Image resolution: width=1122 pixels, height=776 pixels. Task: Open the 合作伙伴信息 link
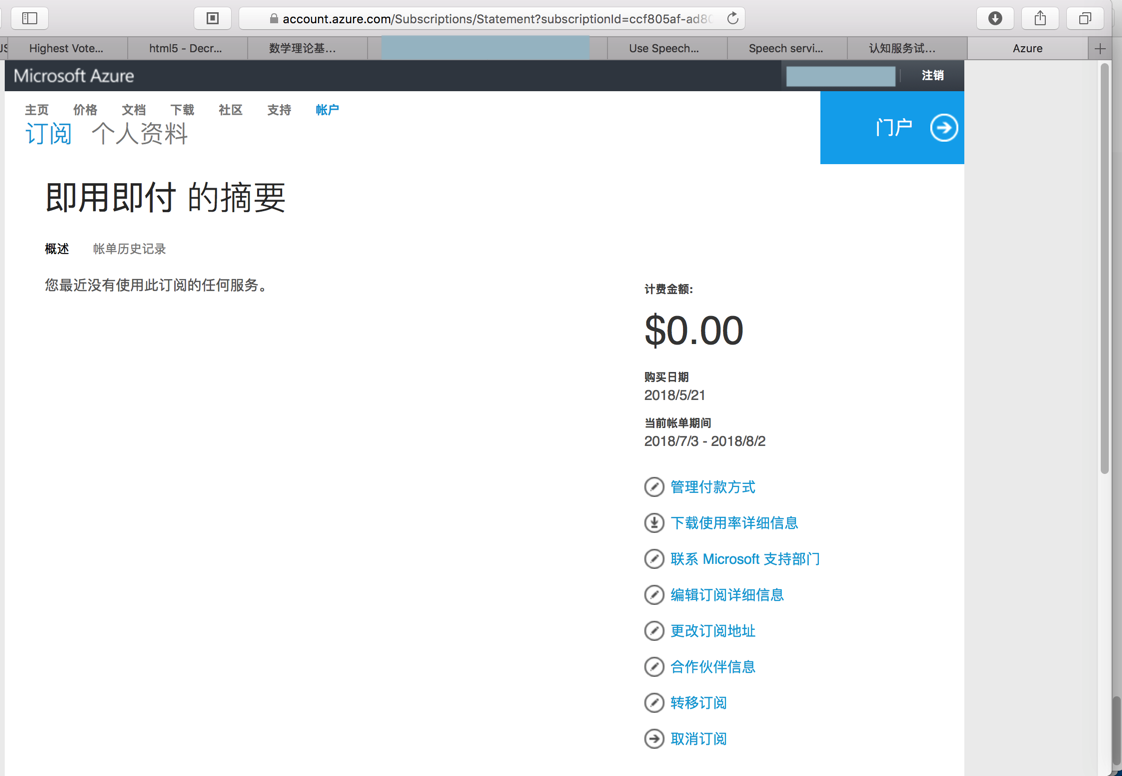pyautogui.click(x=713, y=666)
